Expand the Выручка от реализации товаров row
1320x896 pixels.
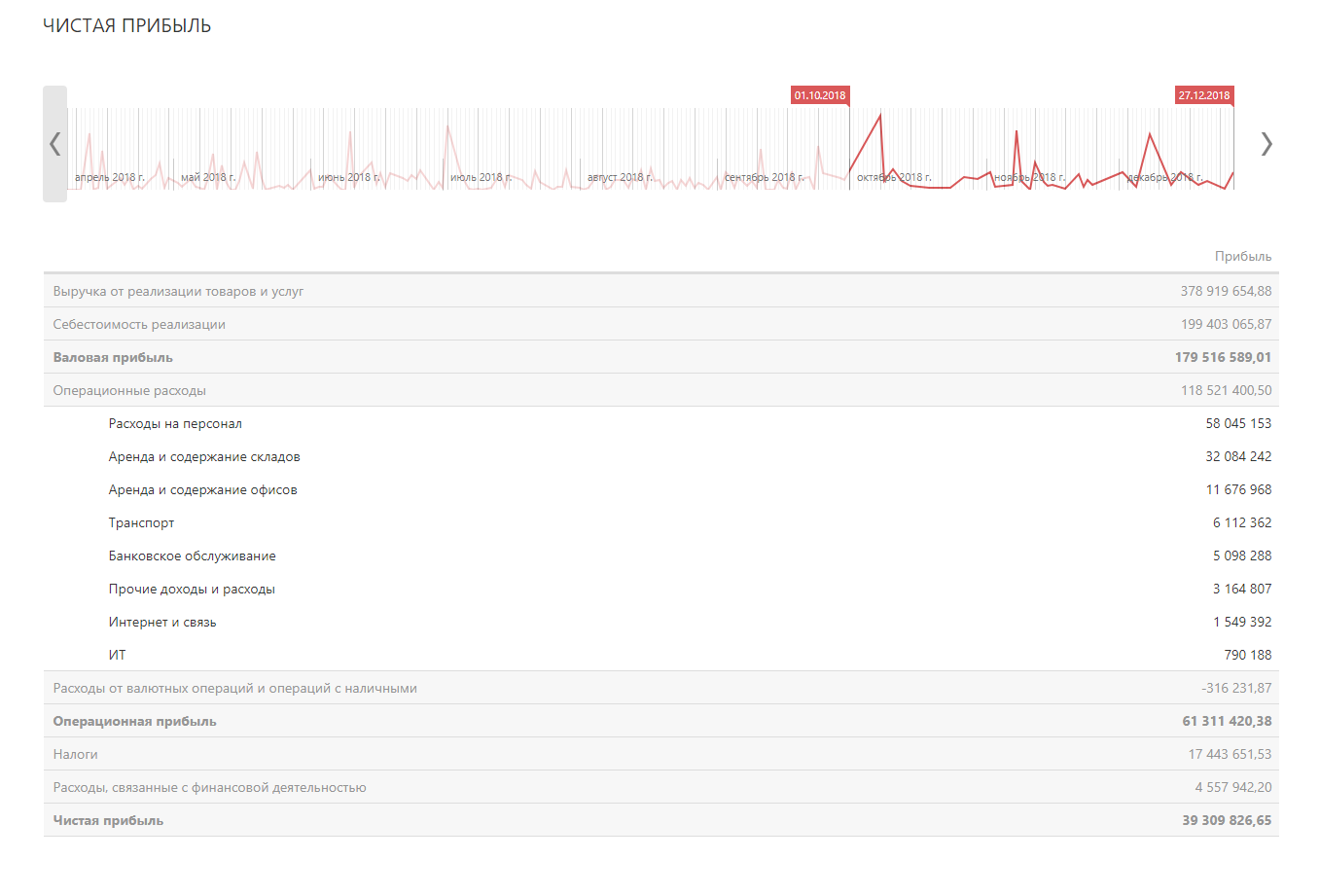[178, 291]
